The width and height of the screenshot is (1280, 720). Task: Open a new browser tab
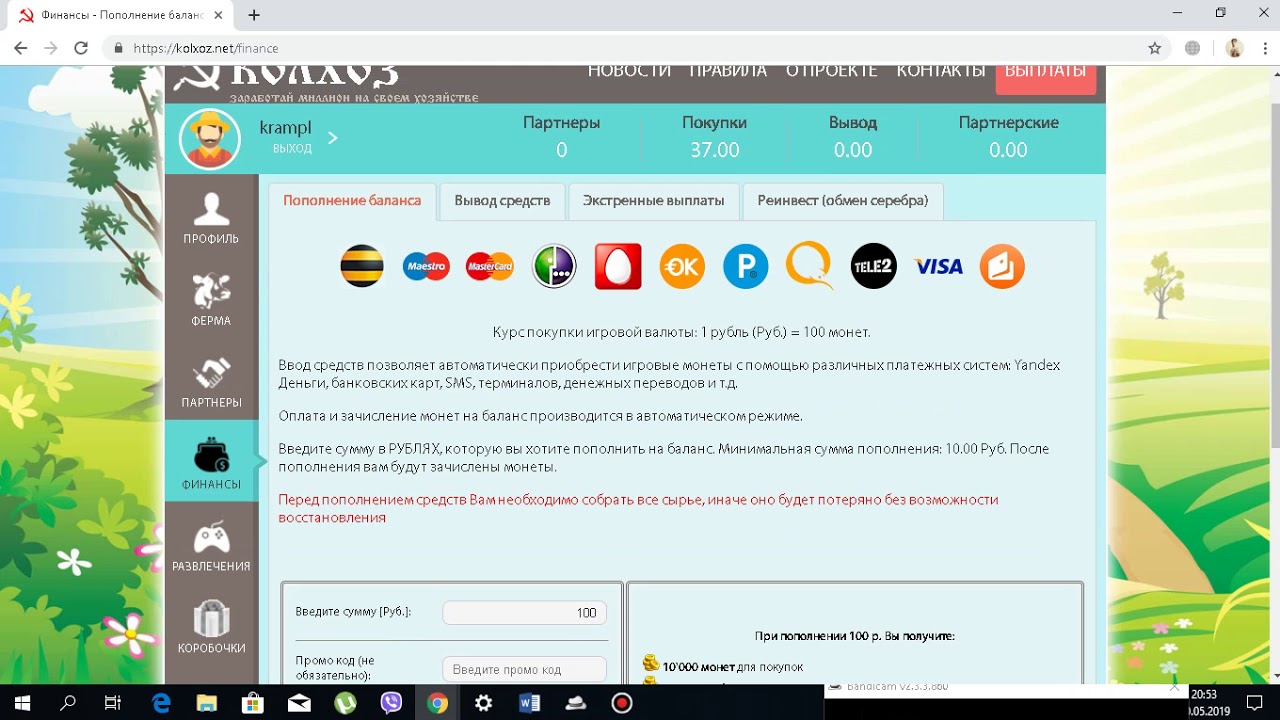254,15
